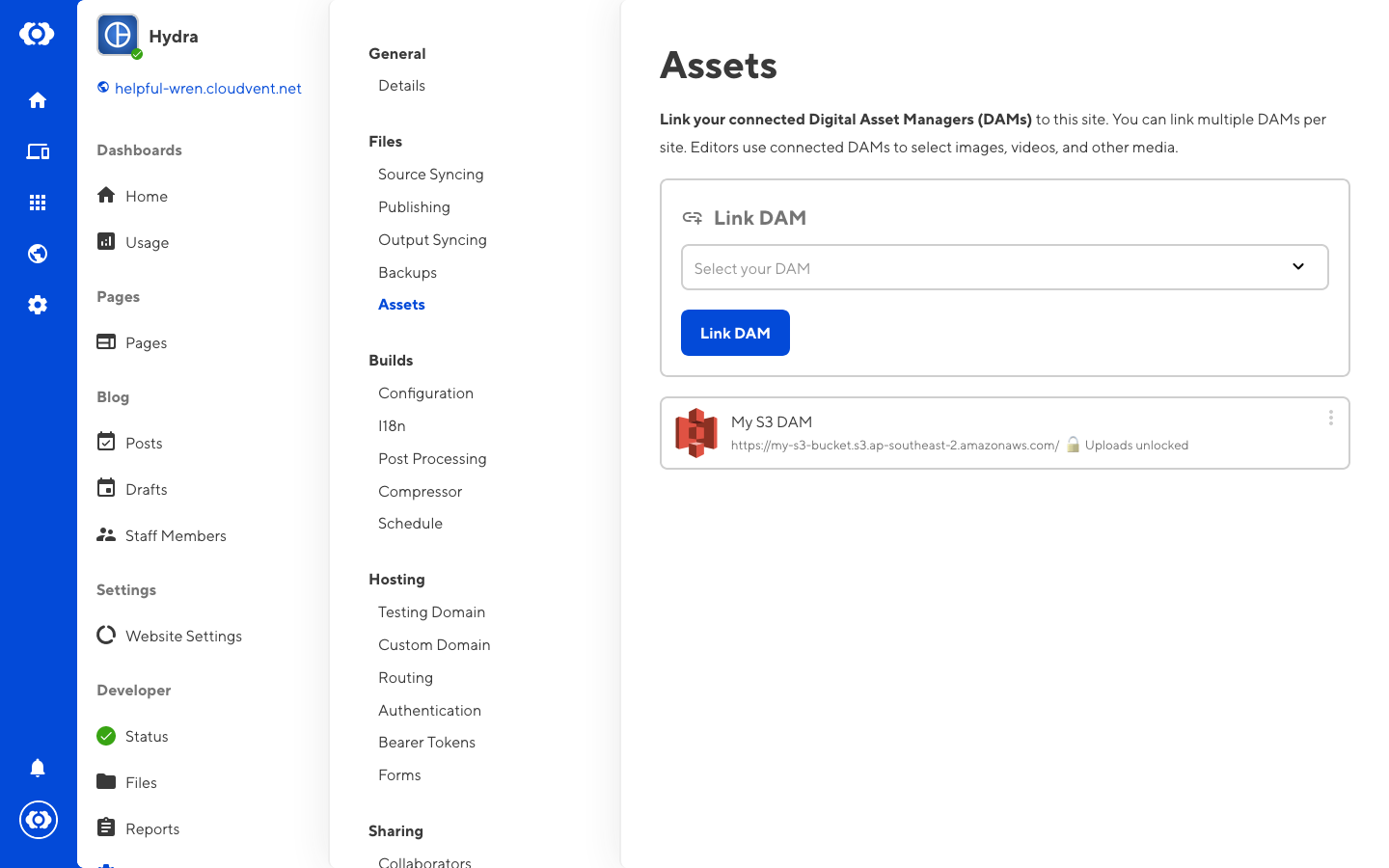Image resolution: width=1389 pixels, height=868 pixels.
Task: Open Custom Domain hosting settings
Action: click(x=434, y=645)
